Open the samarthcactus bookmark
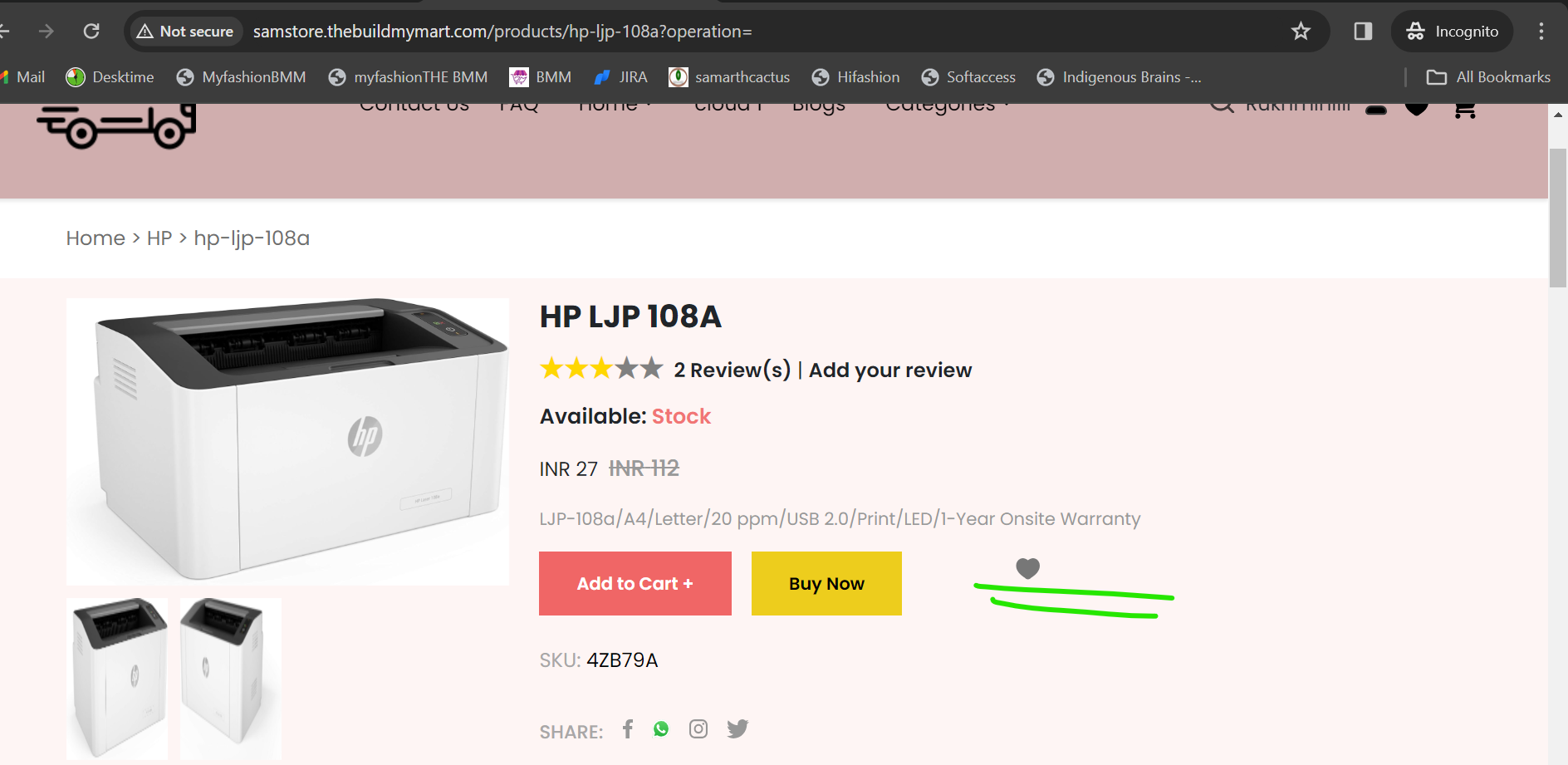This screenshot has height=765, width=1568. point(729,77)
